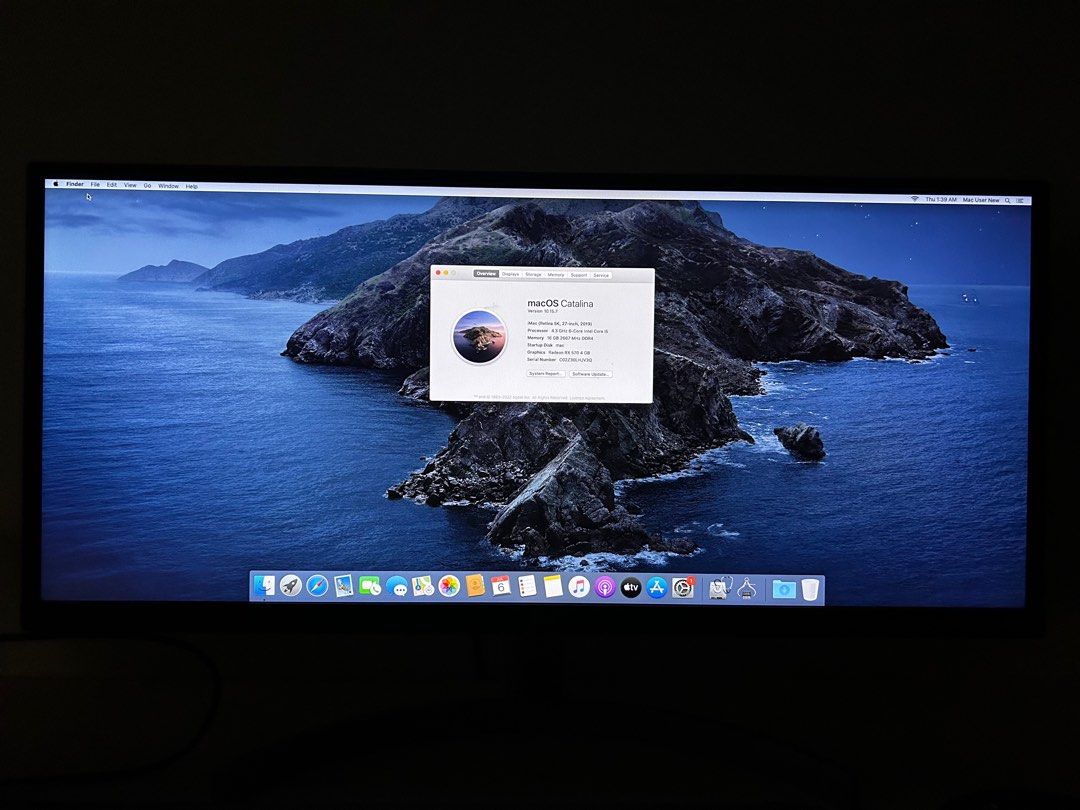Image resolution: width=1080 pixels, height=810 pixels.
Task: Open Podcasts purple icon in Dock
Action: (x=605, y=588)
